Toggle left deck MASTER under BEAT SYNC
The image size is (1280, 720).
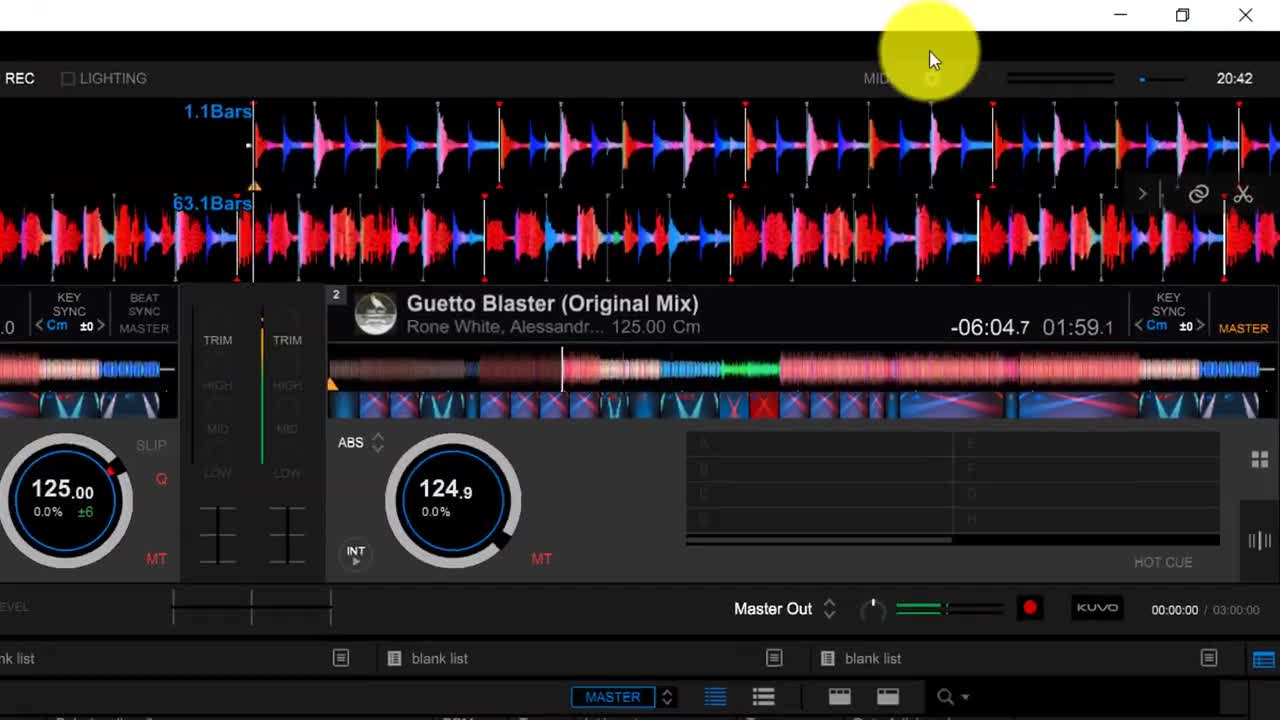pos(144,328)
